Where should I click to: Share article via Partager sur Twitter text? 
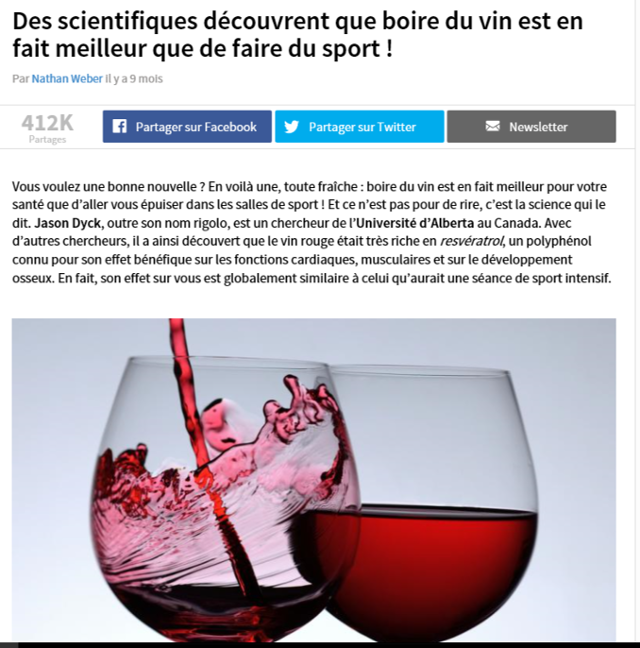[x=362, y=127]
